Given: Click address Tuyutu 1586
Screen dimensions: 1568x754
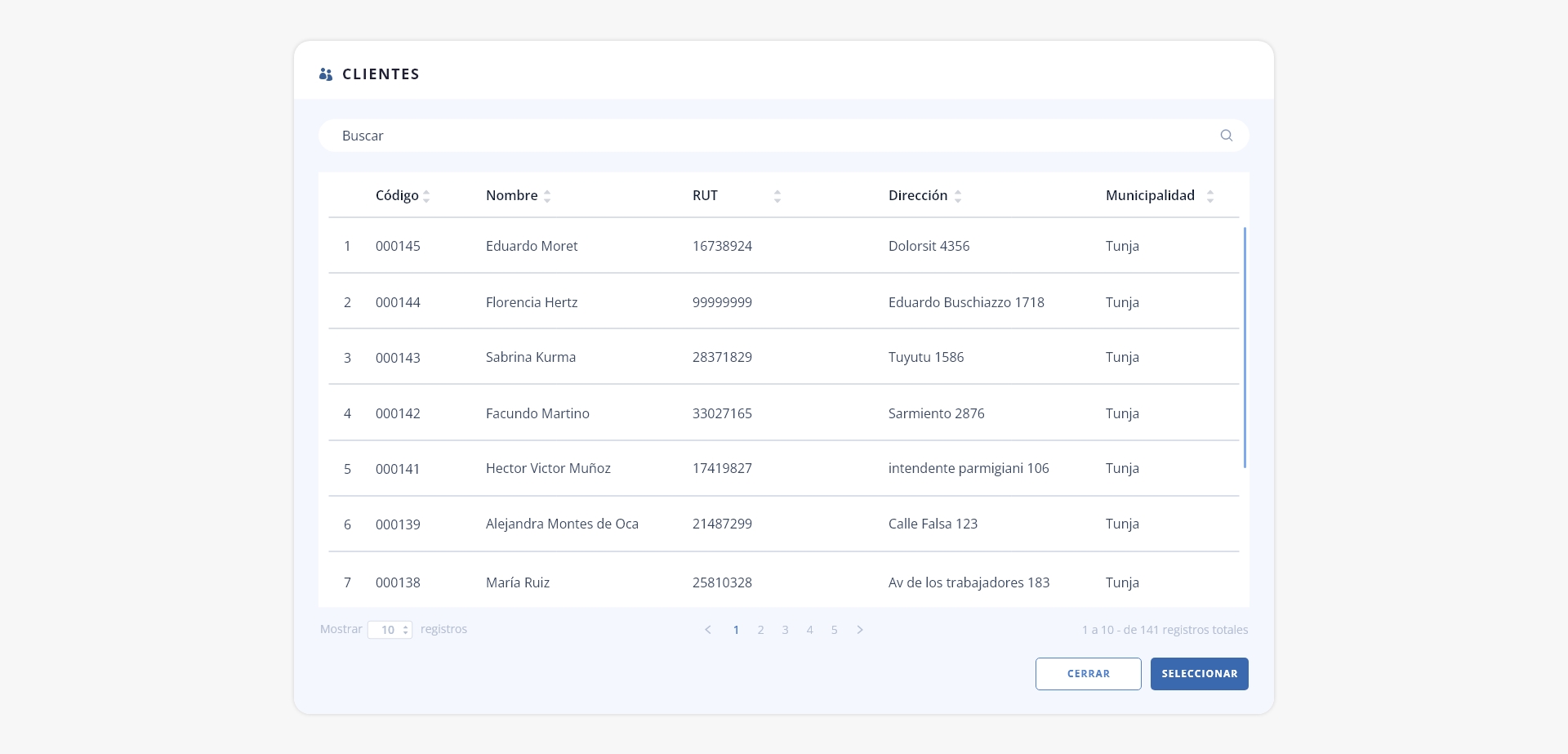Looking at the screenshot, I should pos(926,357).
